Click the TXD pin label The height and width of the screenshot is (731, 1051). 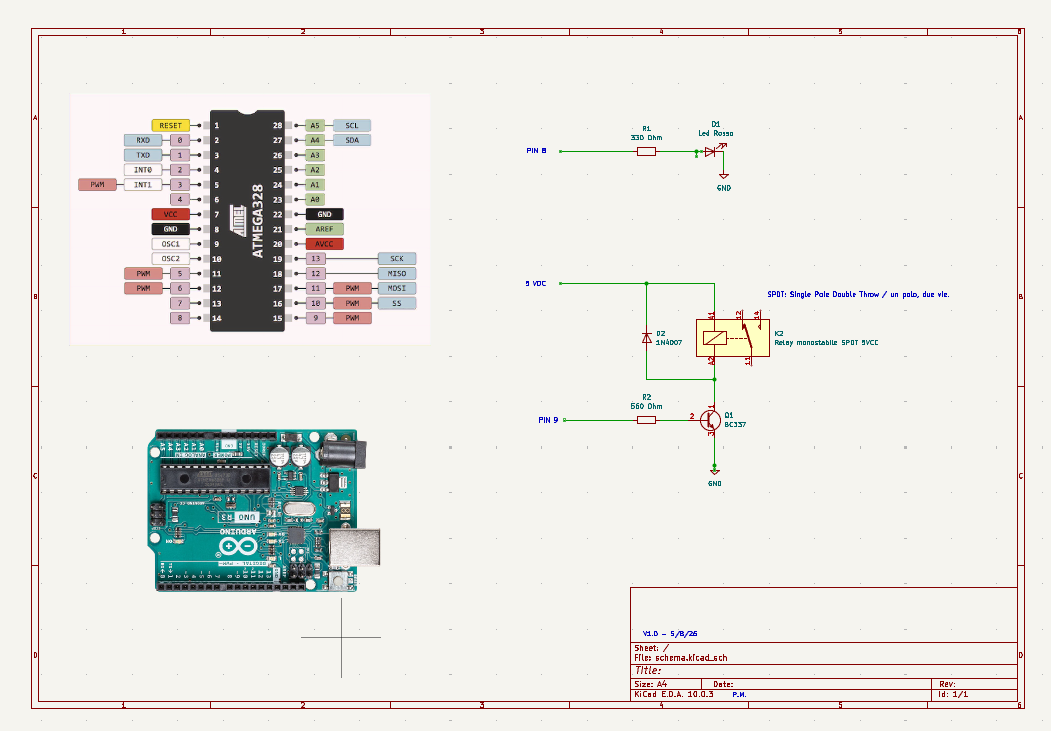pyautogui.click(x=143, y=155)
